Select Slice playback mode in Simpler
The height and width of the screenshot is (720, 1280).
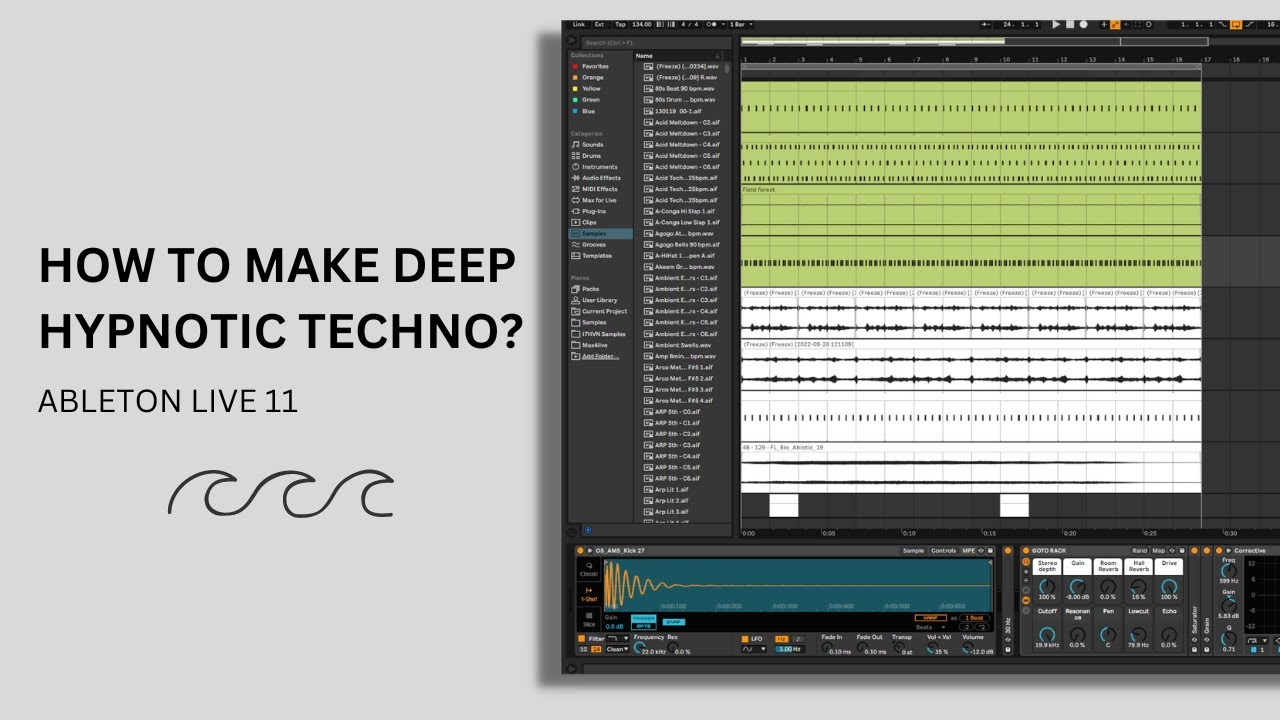[588, 621]
